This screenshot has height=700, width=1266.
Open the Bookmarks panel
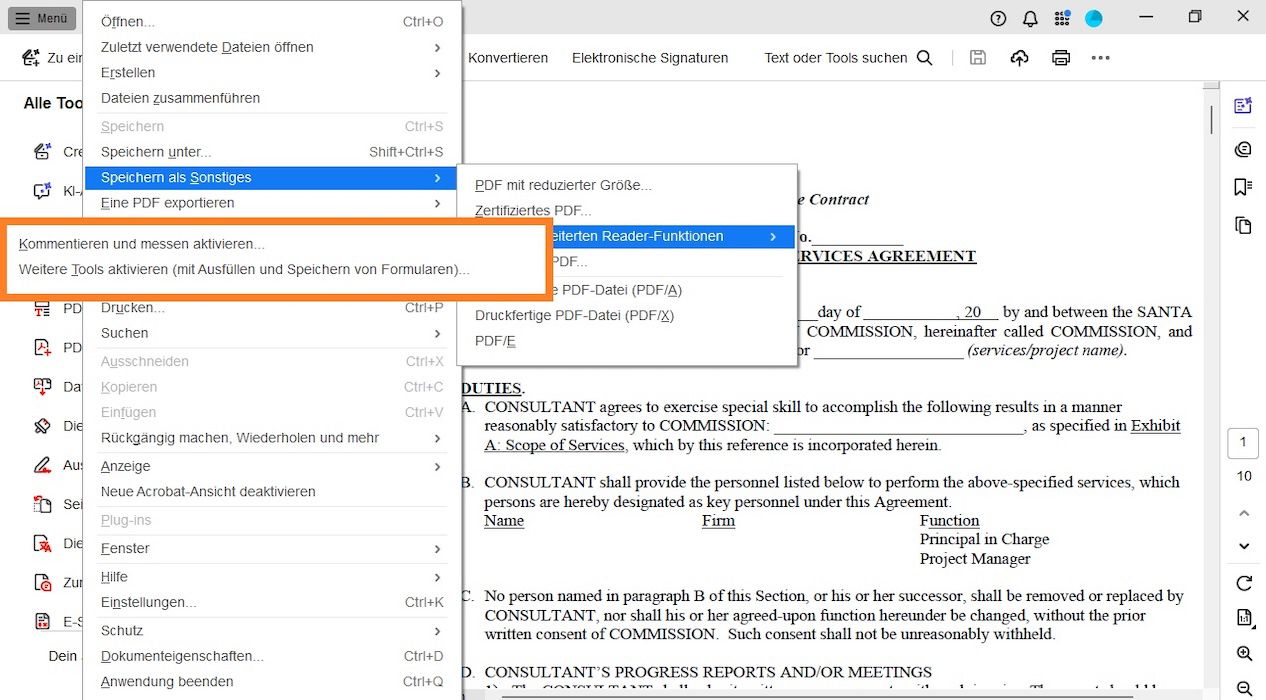coord(1242,186)
